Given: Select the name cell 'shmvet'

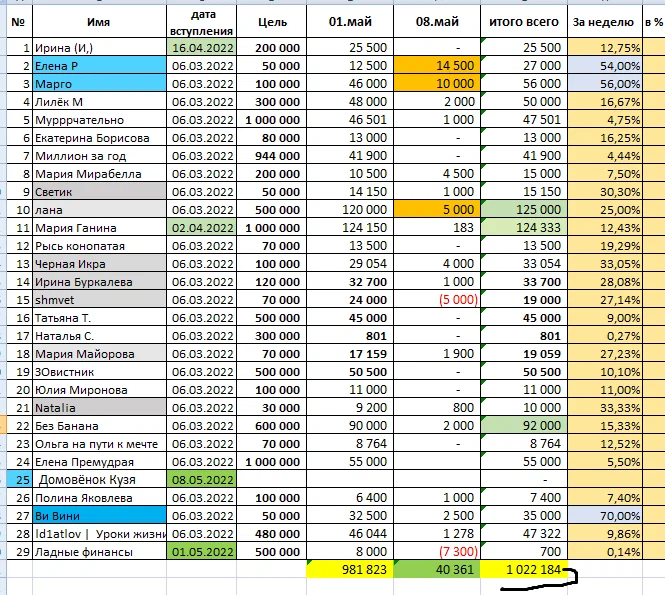Looking at the screenshot, I should pyautogui.click(x=99, y=300).
